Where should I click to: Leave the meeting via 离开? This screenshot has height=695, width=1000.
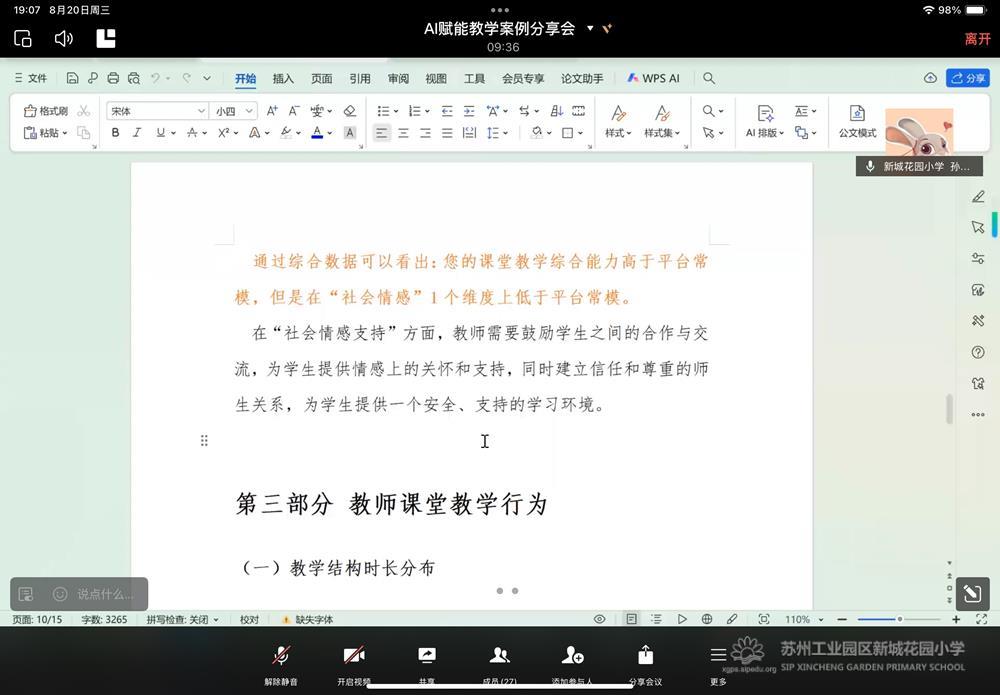[x=976, y=39]
